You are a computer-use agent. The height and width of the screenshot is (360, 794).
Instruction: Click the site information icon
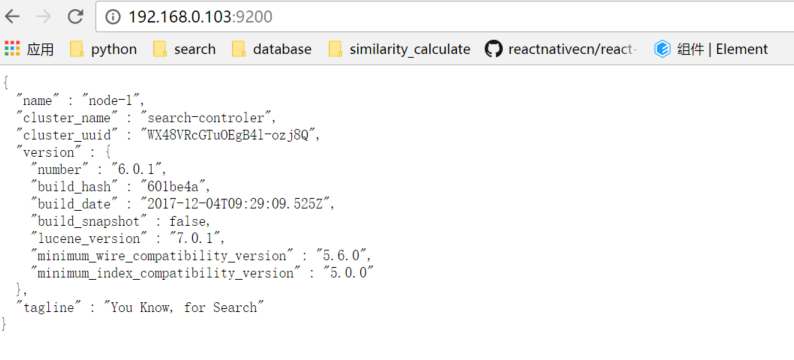point(112,17)
